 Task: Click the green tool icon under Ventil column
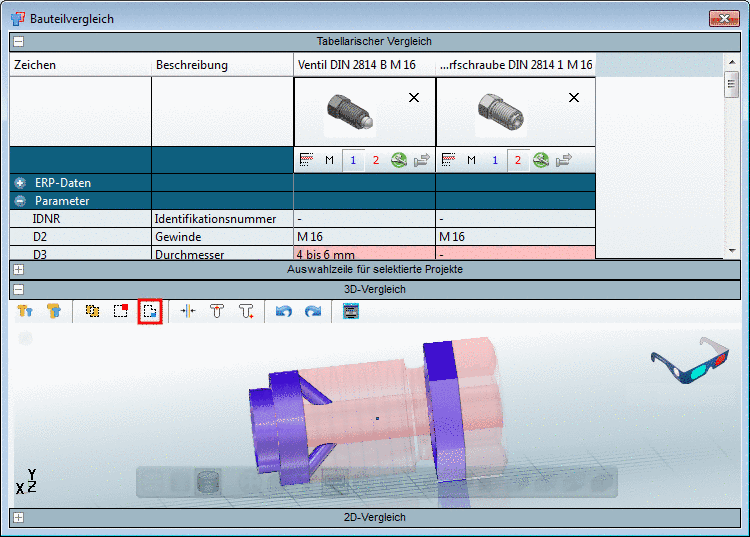(x=399, y=160)
